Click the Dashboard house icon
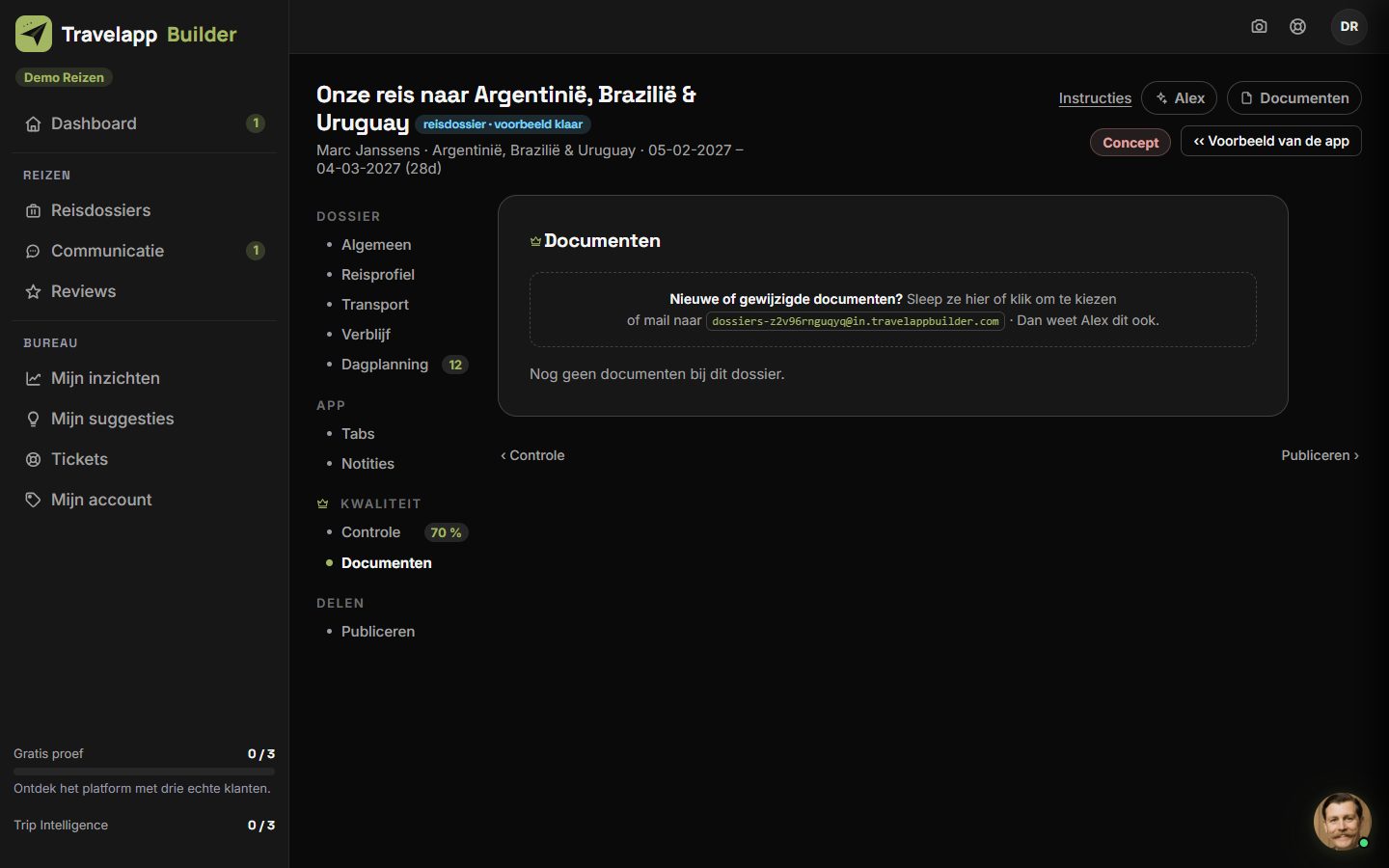Screen dimensions: 1389x868 pos(33,123)
